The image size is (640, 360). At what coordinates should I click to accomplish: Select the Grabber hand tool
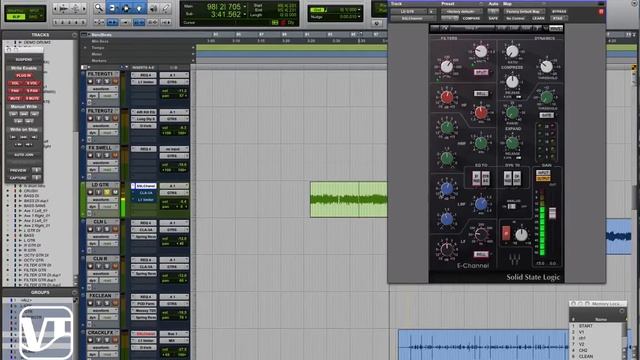pos(139,8)
